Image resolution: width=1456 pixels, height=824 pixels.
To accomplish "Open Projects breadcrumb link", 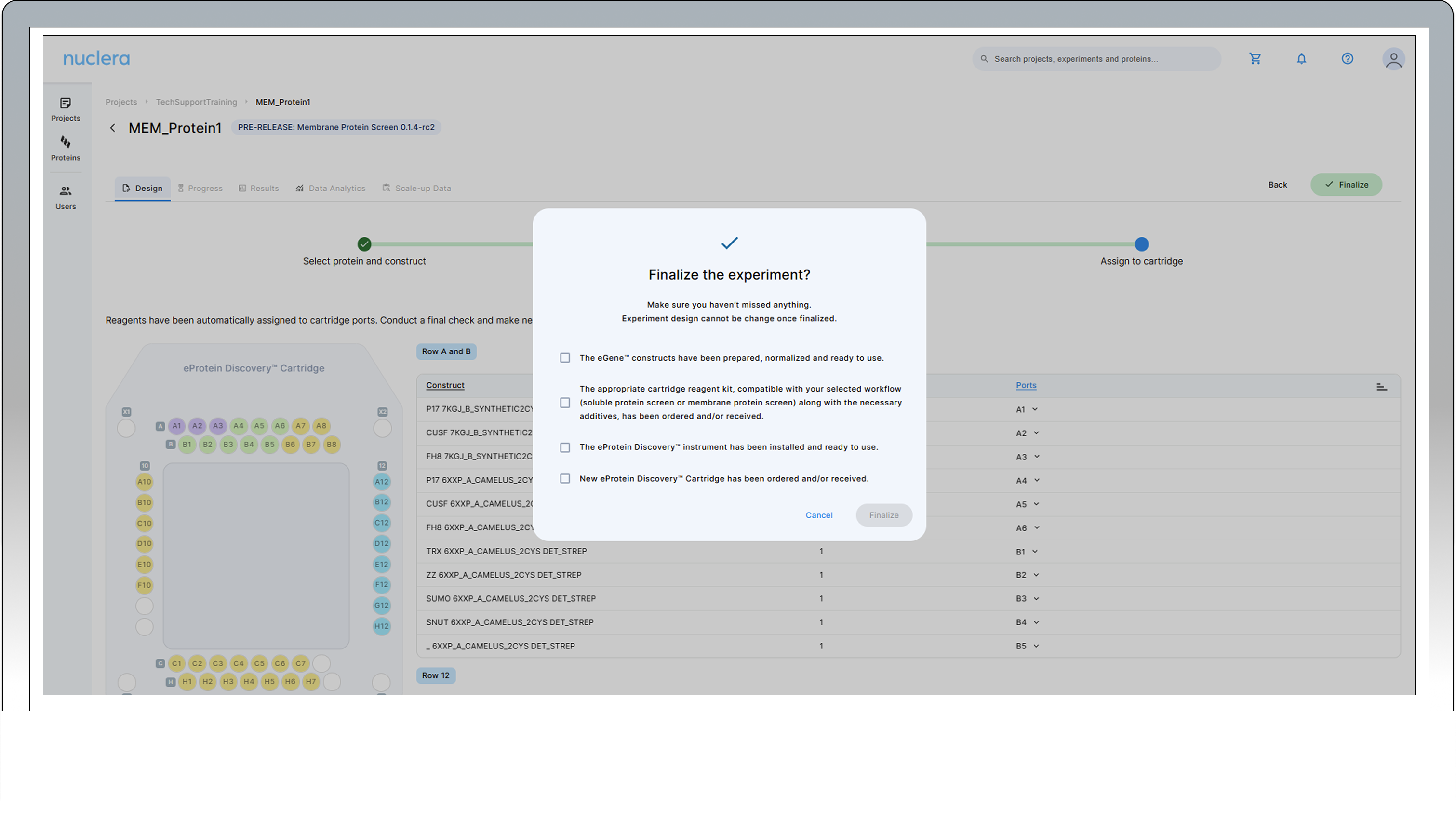I will point(121,102).
